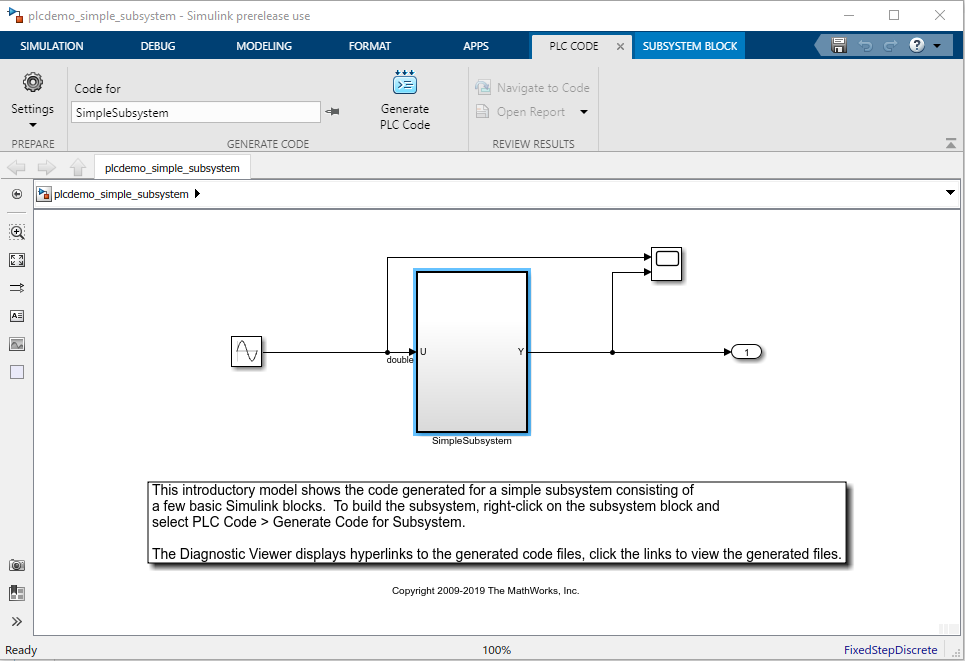Screen dimensions: 965x661
Task: Navigate back with the left arrow
Action: (x=16, y=167)
